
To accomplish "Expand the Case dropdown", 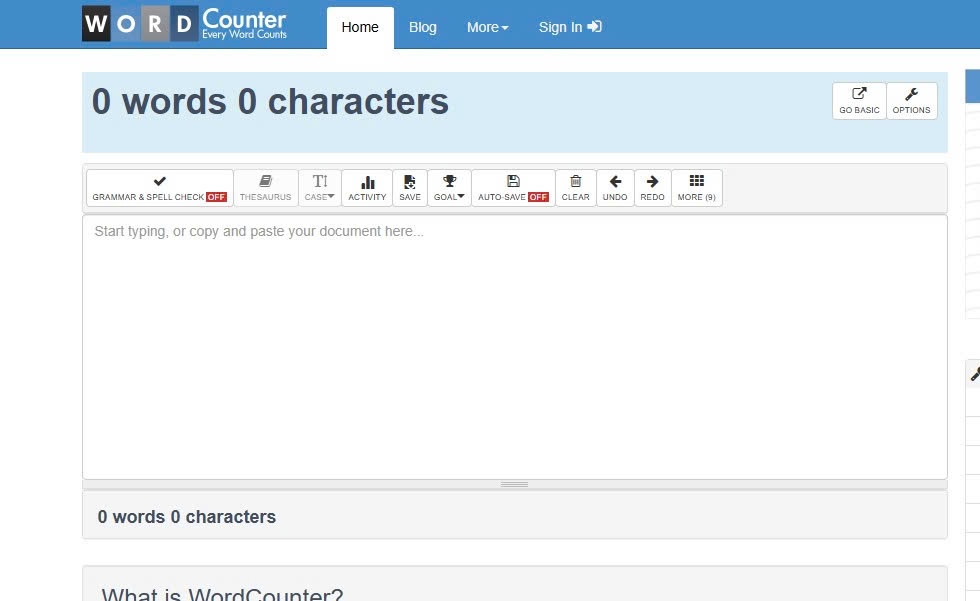I will click(x=320, y=187).
